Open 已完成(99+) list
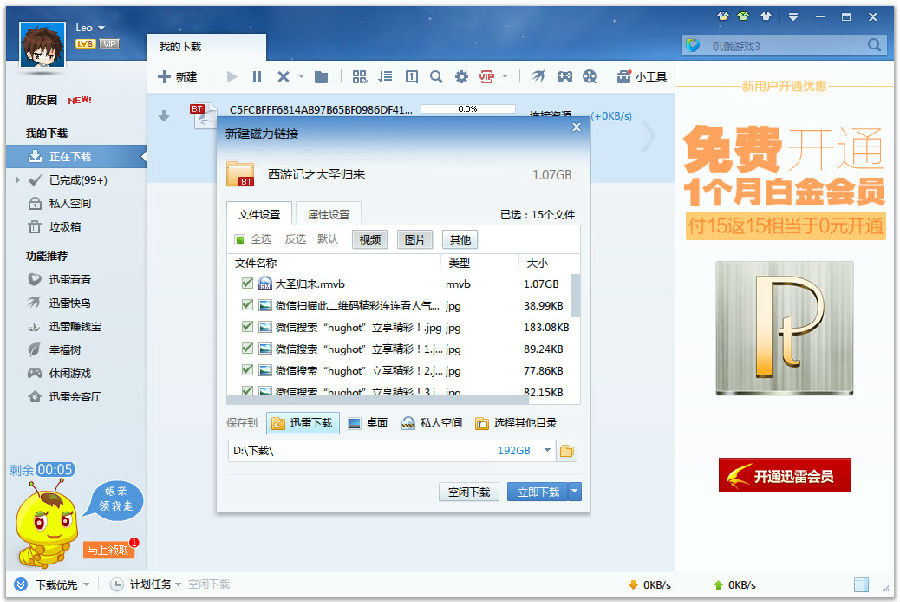This screenshot has width=900, height=602. click(79, 180)
